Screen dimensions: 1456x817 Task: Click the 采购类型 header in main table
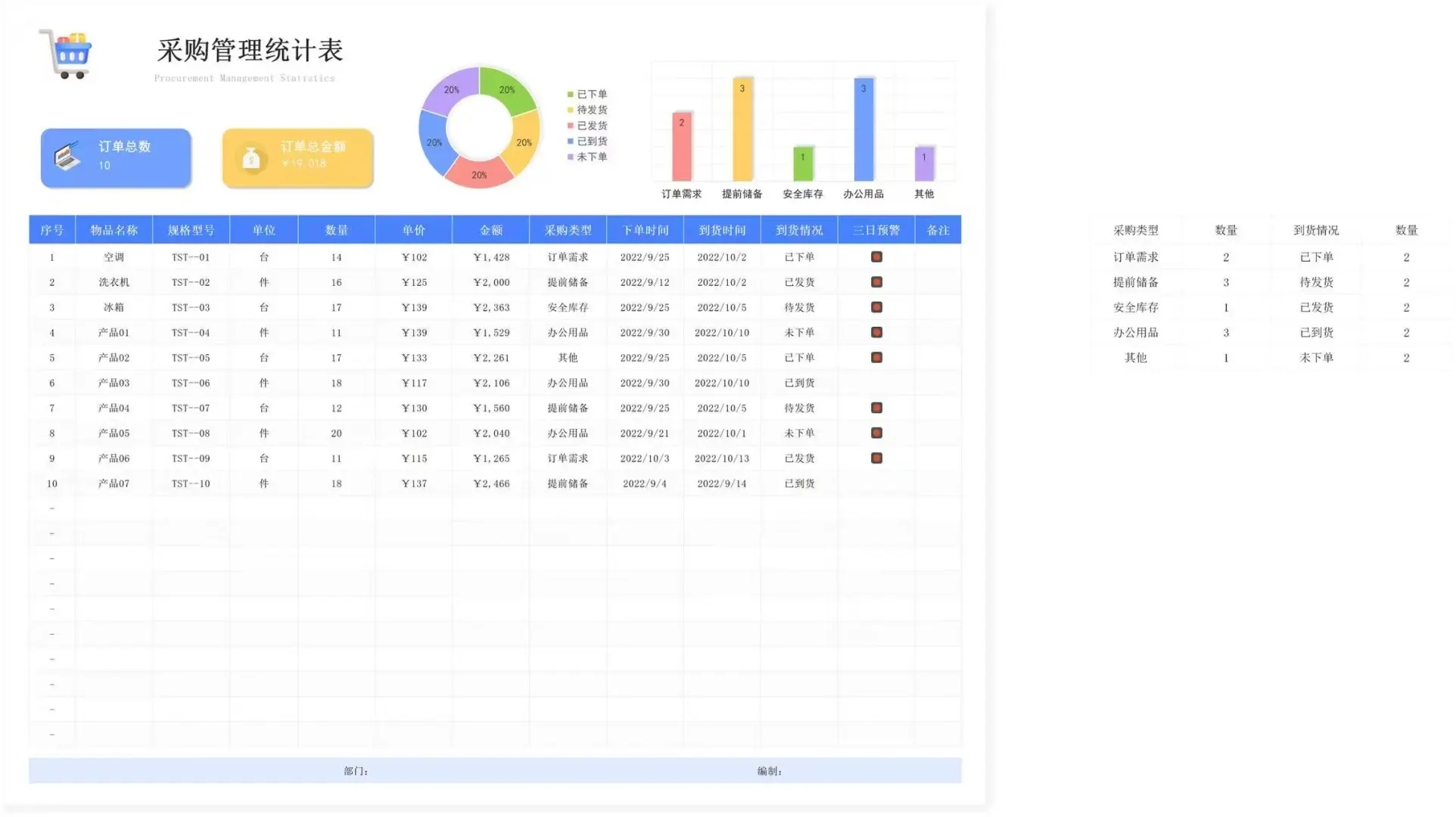tap(568, 230)
